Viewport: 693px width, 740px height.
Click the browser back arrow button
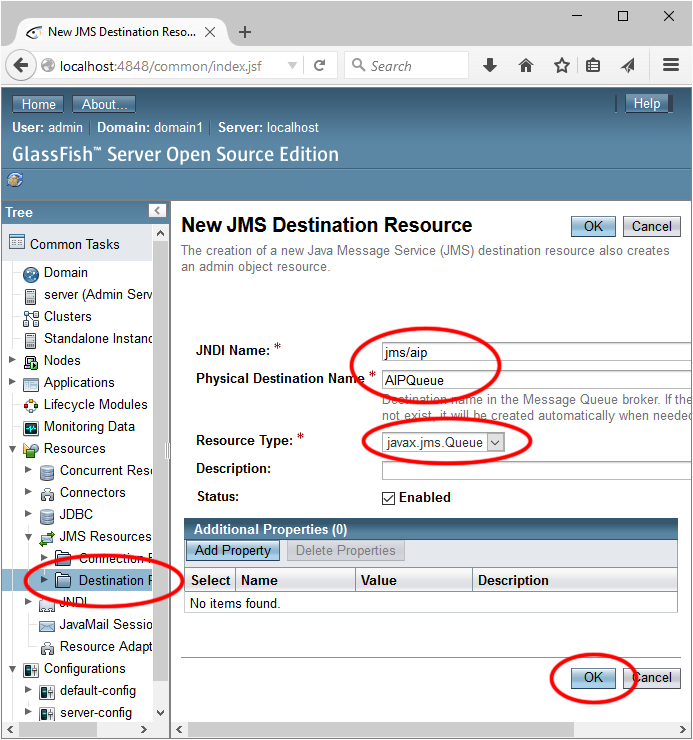click(x=21, y=65)
